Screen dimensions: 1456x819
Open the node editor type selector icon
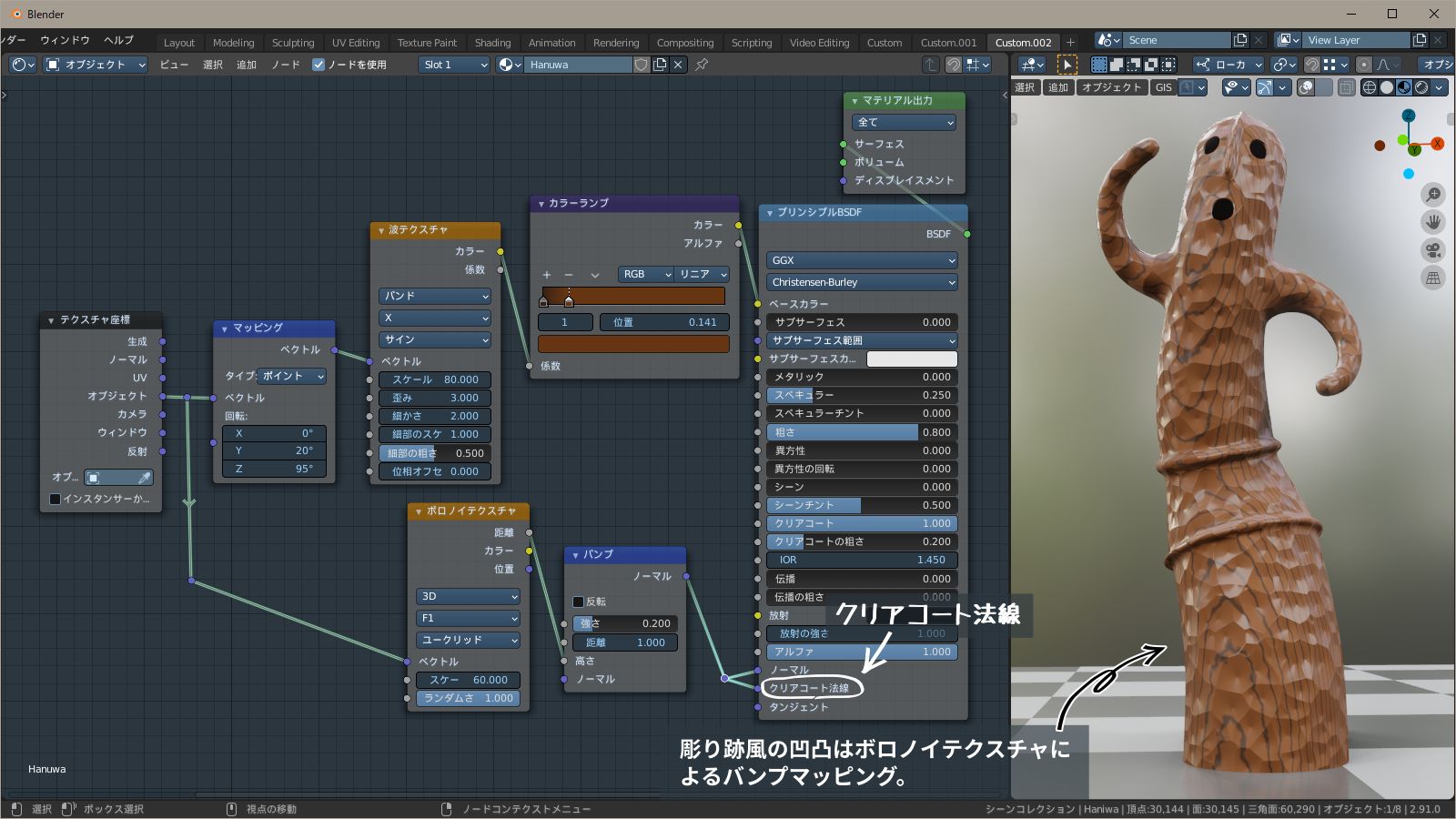click(x=24, y=65)
